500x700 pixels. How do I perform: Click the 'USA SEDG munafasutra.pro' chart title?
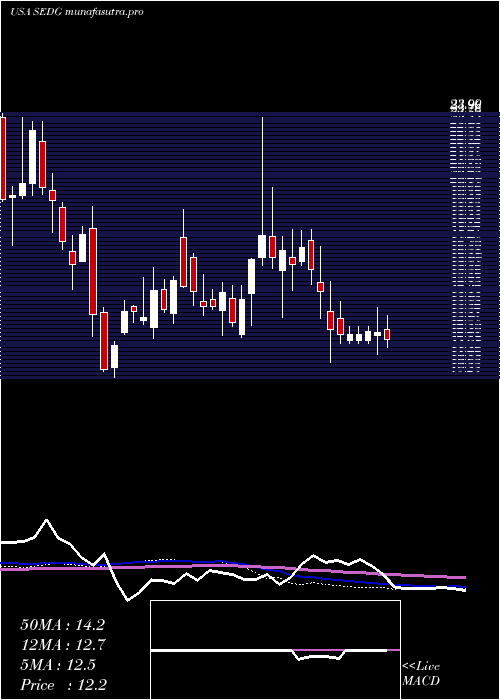click(76, 12)
